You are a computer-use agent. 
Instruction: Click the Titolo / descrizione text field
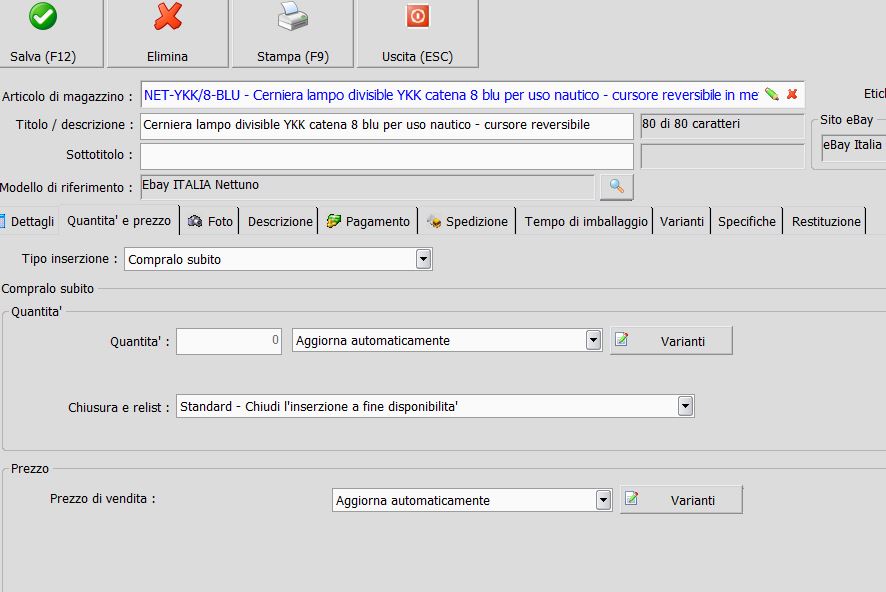pyautogui.click(x=386, y=125)
